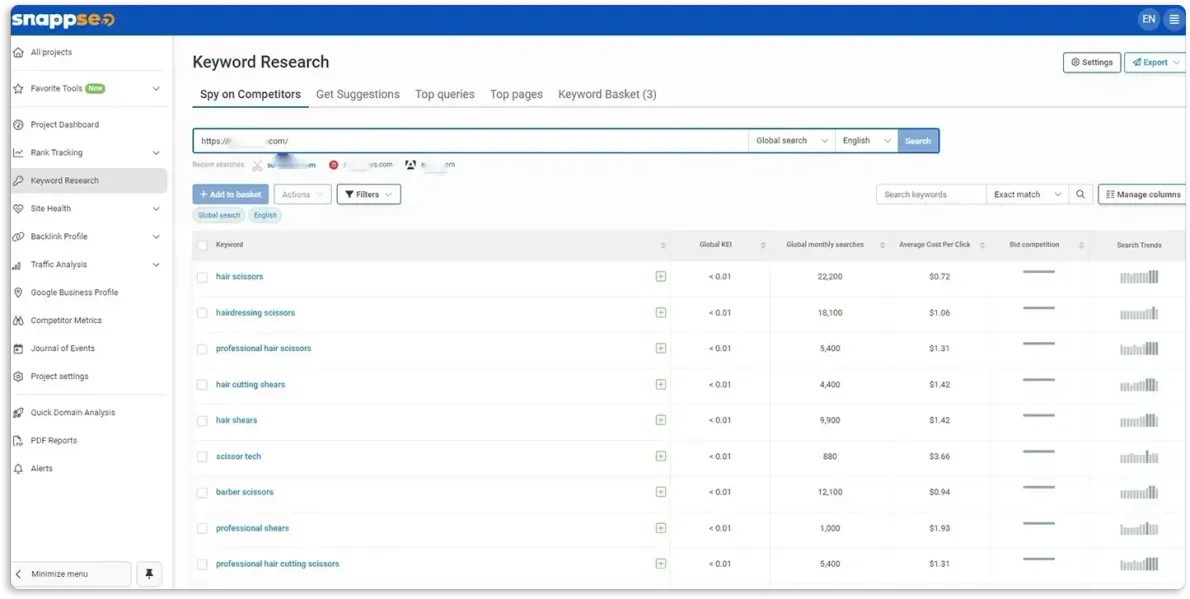Check the hair cutting shears checkbox
This screenshot has height=599, width=1190.
tap(202, 385)
